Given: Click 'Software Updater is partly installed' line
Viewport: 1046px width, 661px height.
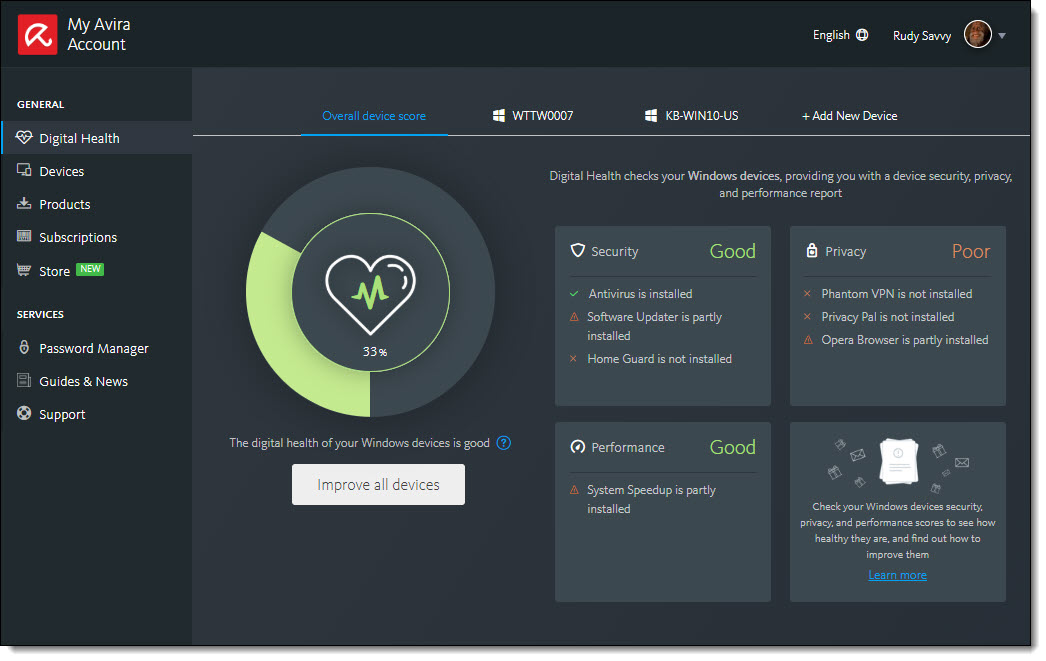Looking at the screenshot, I should coord(654,326).
